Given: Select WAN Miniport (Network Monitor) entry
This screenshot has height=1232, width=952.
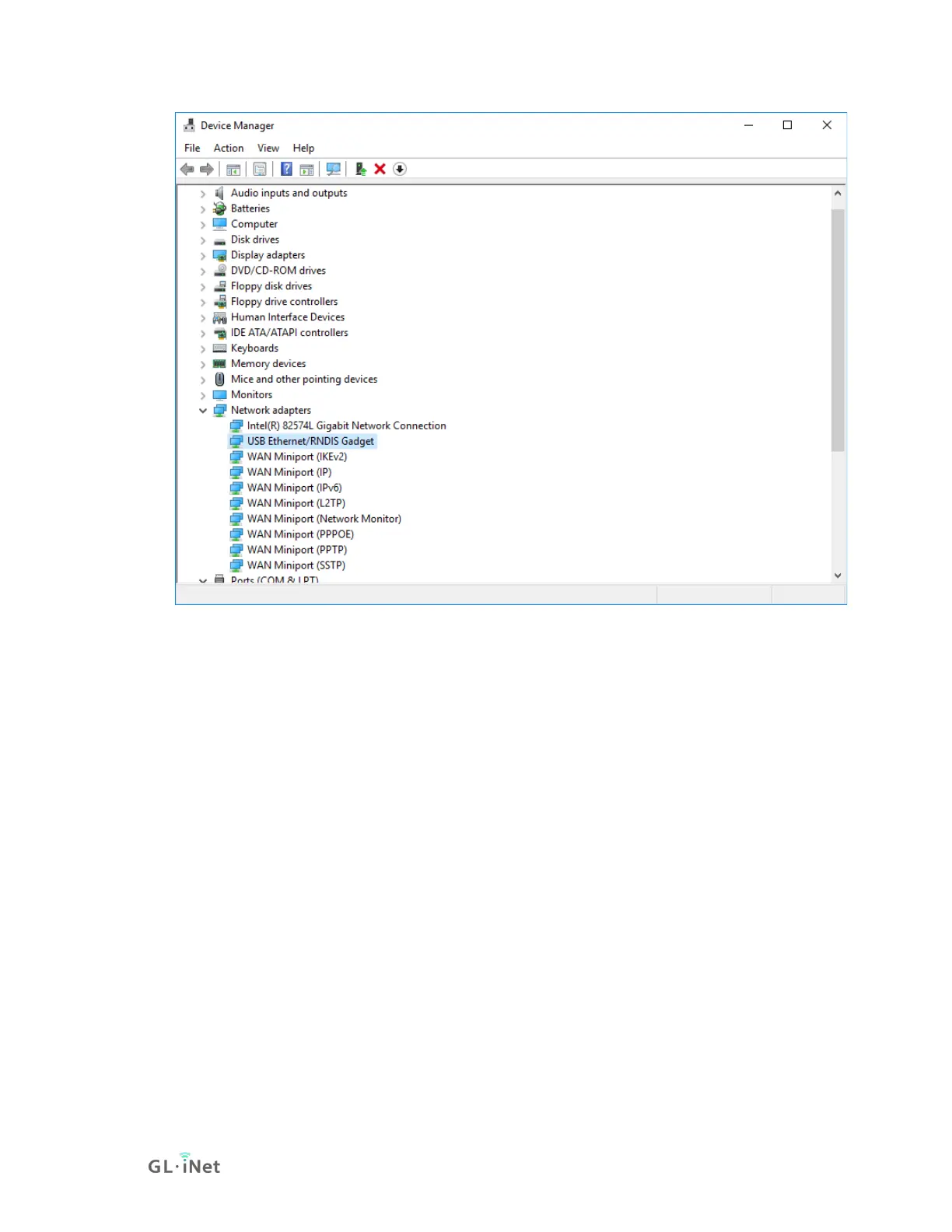Looking at the screenshot, I should click(324, 520).
